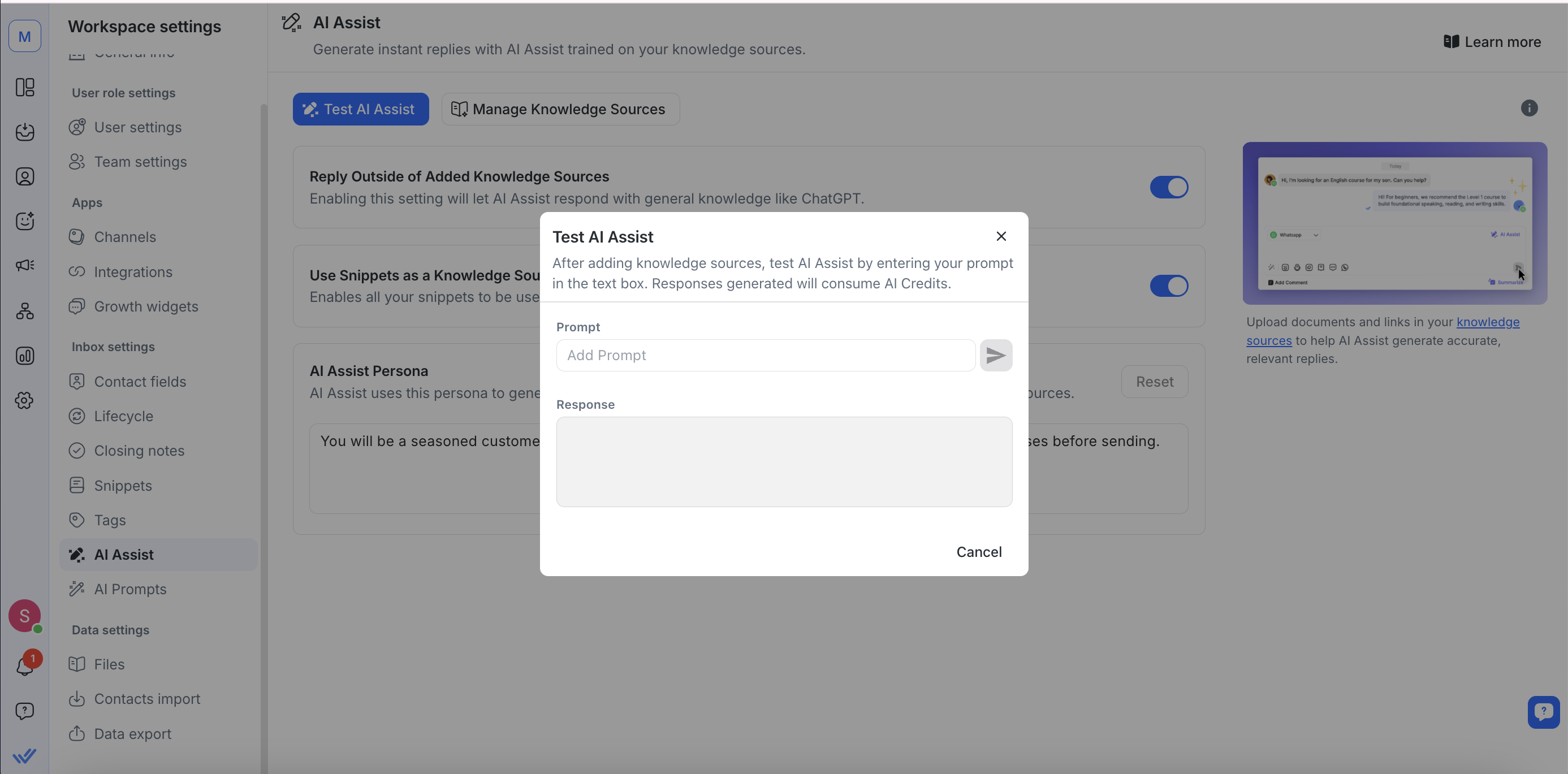Image resolution: width=1568 pixels, height=774 pixels.
Task: Open Snippets in Inbox settings
Action: click(x=122, y=486)
